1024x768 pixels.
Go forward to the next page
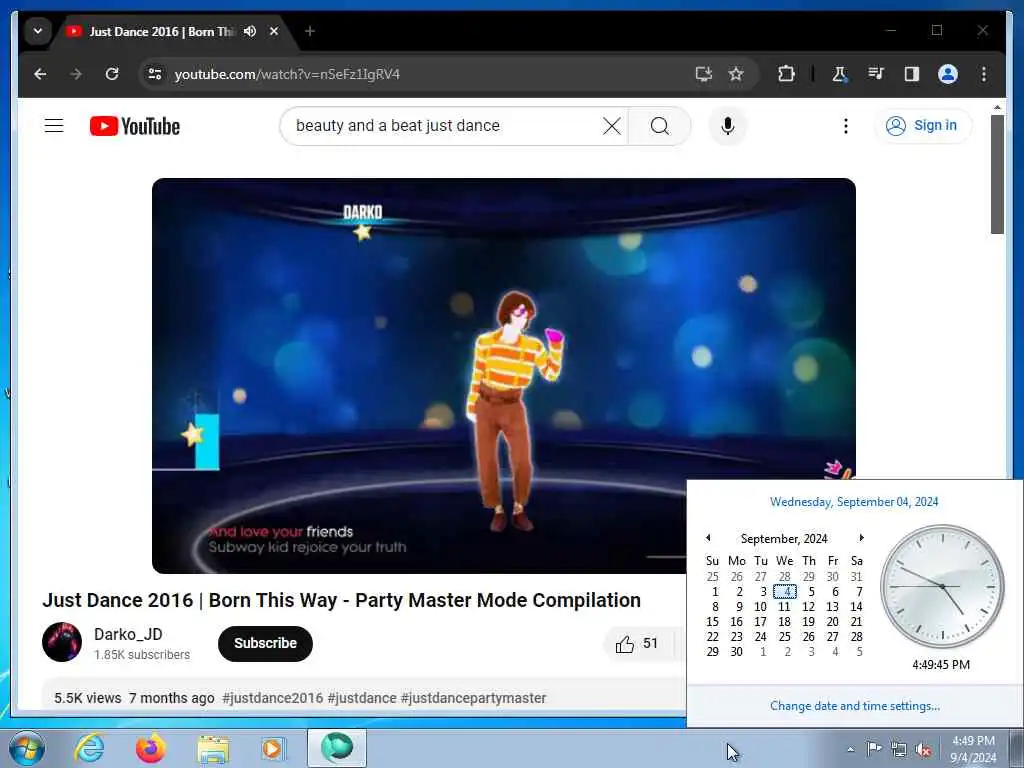tap(76, 74)
